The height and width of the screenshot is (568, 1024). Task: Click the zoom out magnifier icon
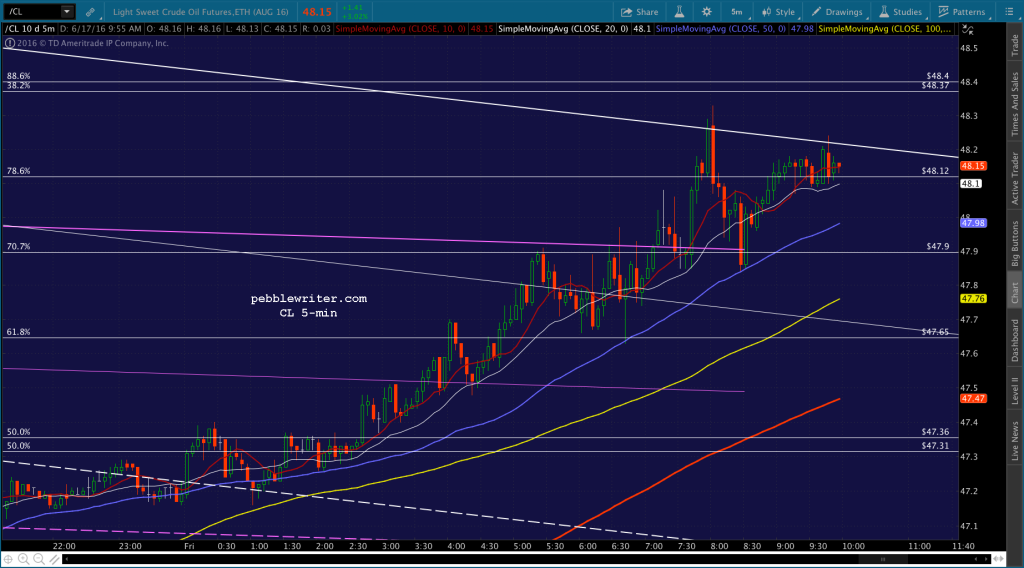click(39, 559)
